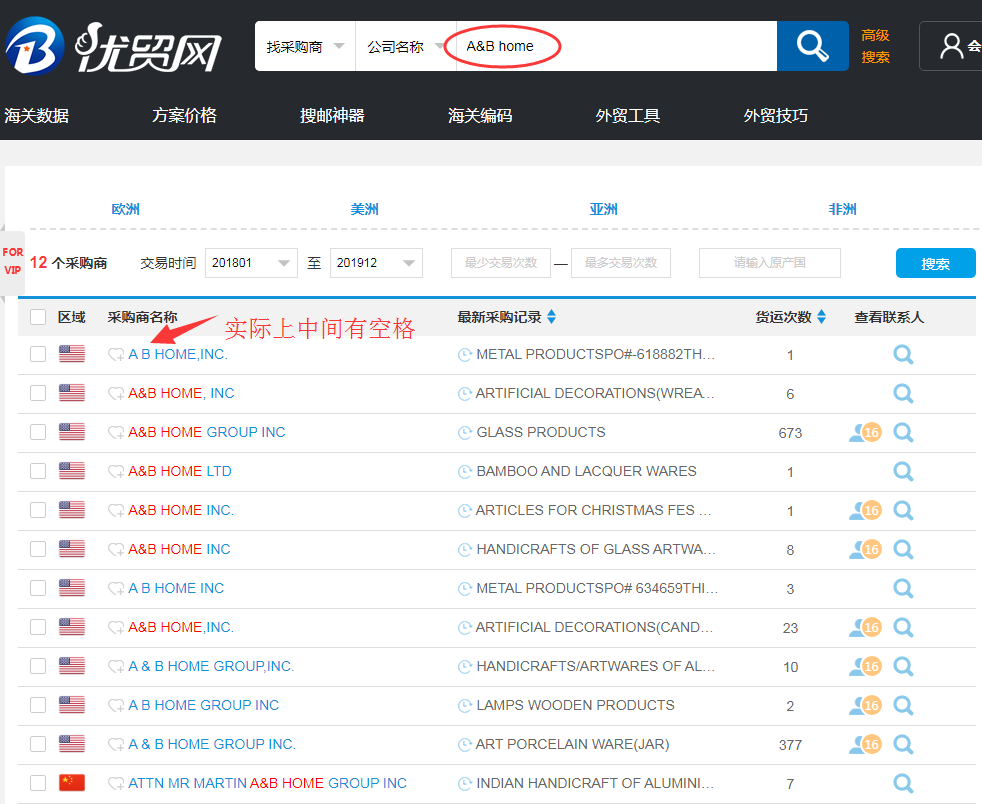
Task: Check the box for ATTN MR MARTIN row
Action: point(38,783)
